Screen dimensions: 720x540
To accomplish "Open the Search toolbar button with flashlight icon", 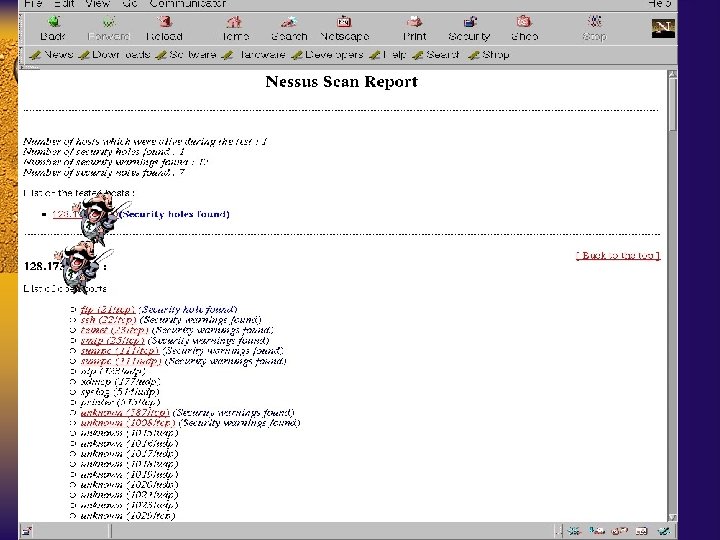I will pyautogui.click(x=289, y=28).
